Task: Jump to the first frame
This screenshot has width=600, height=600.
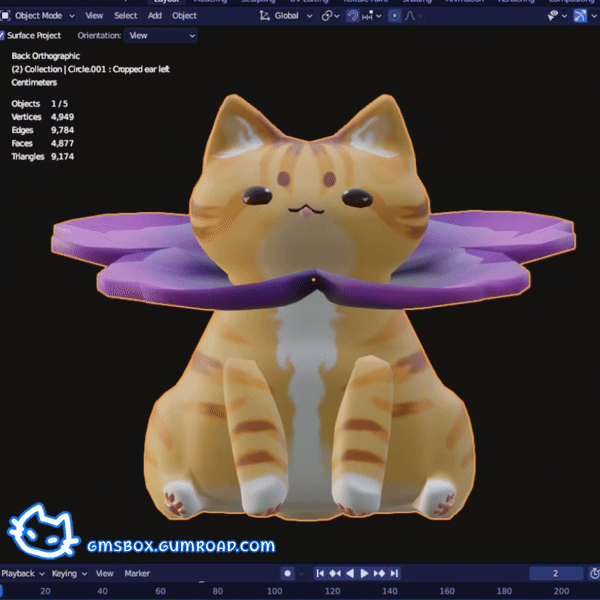Action: (x=320, y=573)
